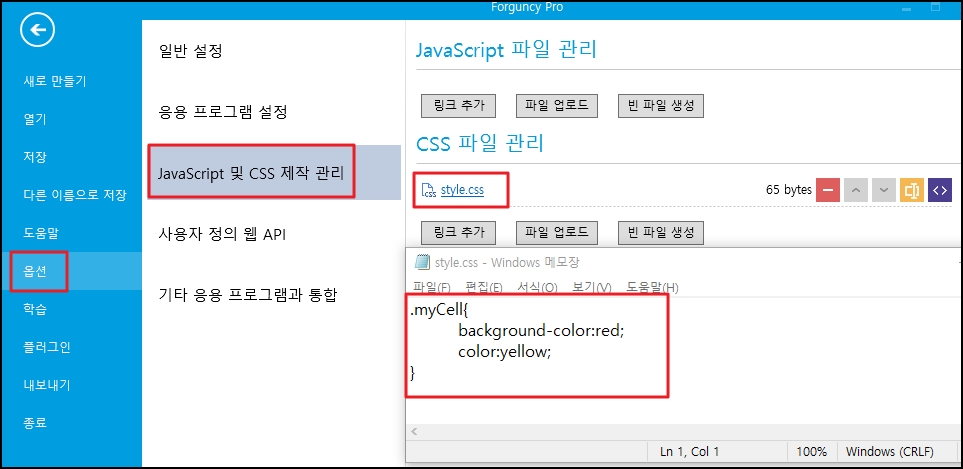The width and height of the screenshot is (963, 469).
Task: Remove style.css with the red minus icon
Action: [828, 189]
